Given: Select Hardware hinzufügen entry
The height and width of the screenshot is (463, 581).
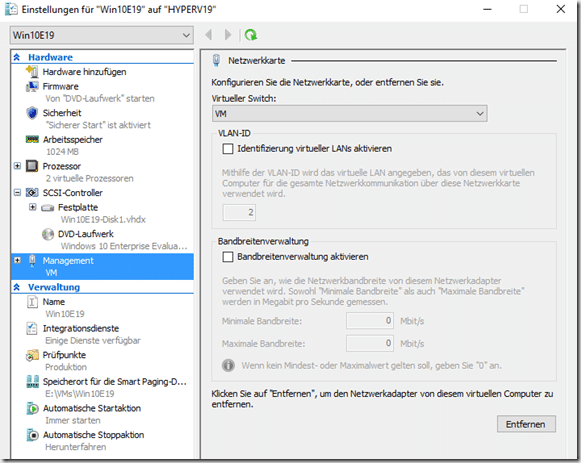Looking at the screenshot, I should tap(84, 72).
